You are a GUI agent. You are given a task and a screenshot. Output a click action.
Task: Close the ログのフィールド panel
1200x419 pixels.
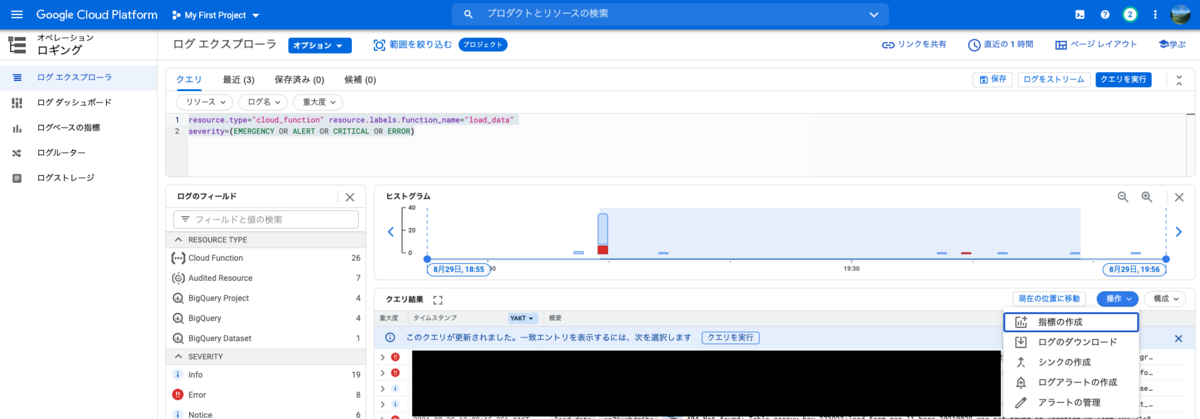point(350,197)
